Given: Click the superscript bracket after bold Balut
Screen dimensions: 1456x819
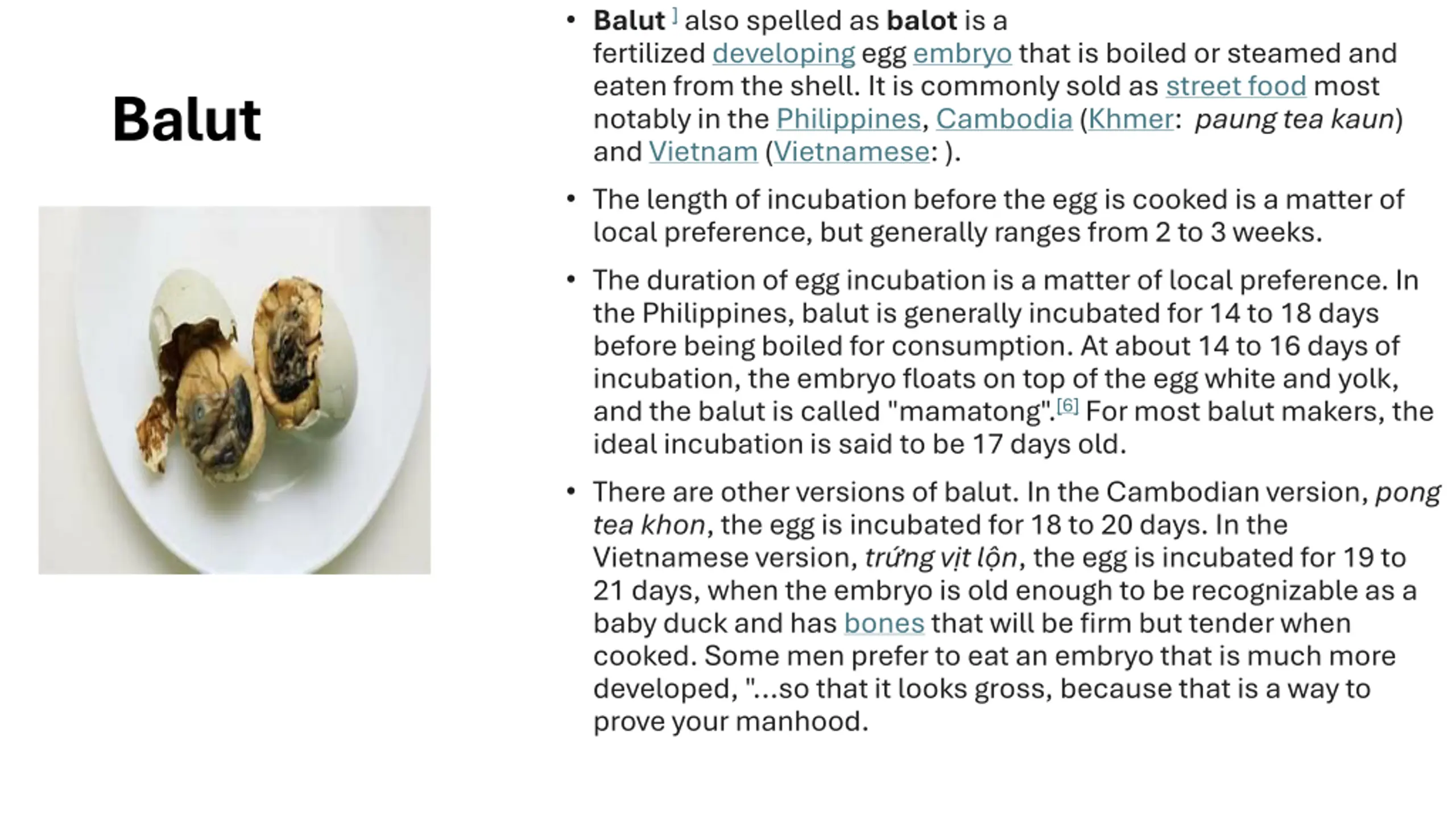Looking at the screenshot, I should tap(675, 16).
